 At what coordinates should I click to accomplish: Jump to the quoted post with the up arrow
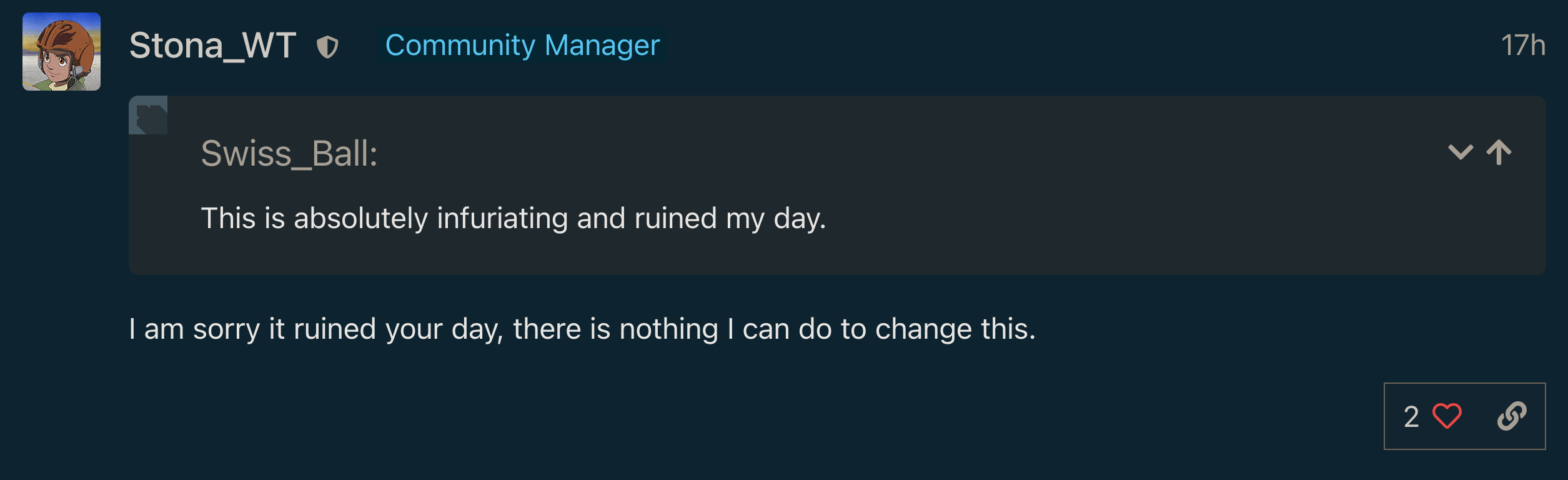tap(1499, 152)
